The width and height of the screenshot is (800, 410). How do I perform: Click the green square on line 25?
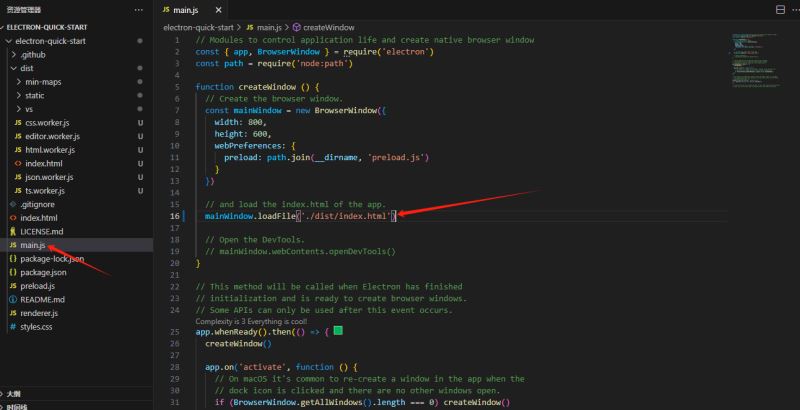point(338,330)
